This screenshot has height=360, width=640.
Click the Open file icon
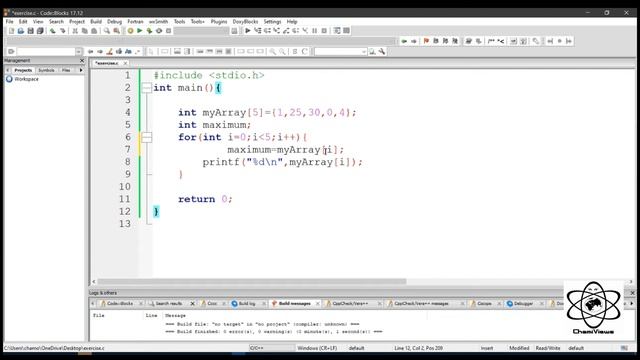tap(21, 31)
